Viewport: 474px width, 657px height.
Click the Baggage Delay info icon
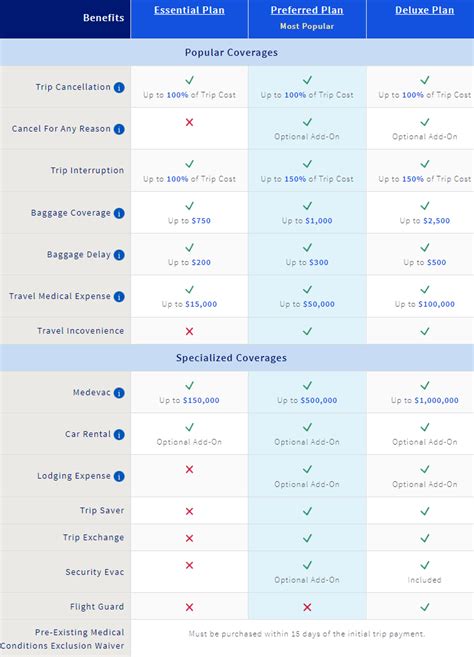pos(119,255)
